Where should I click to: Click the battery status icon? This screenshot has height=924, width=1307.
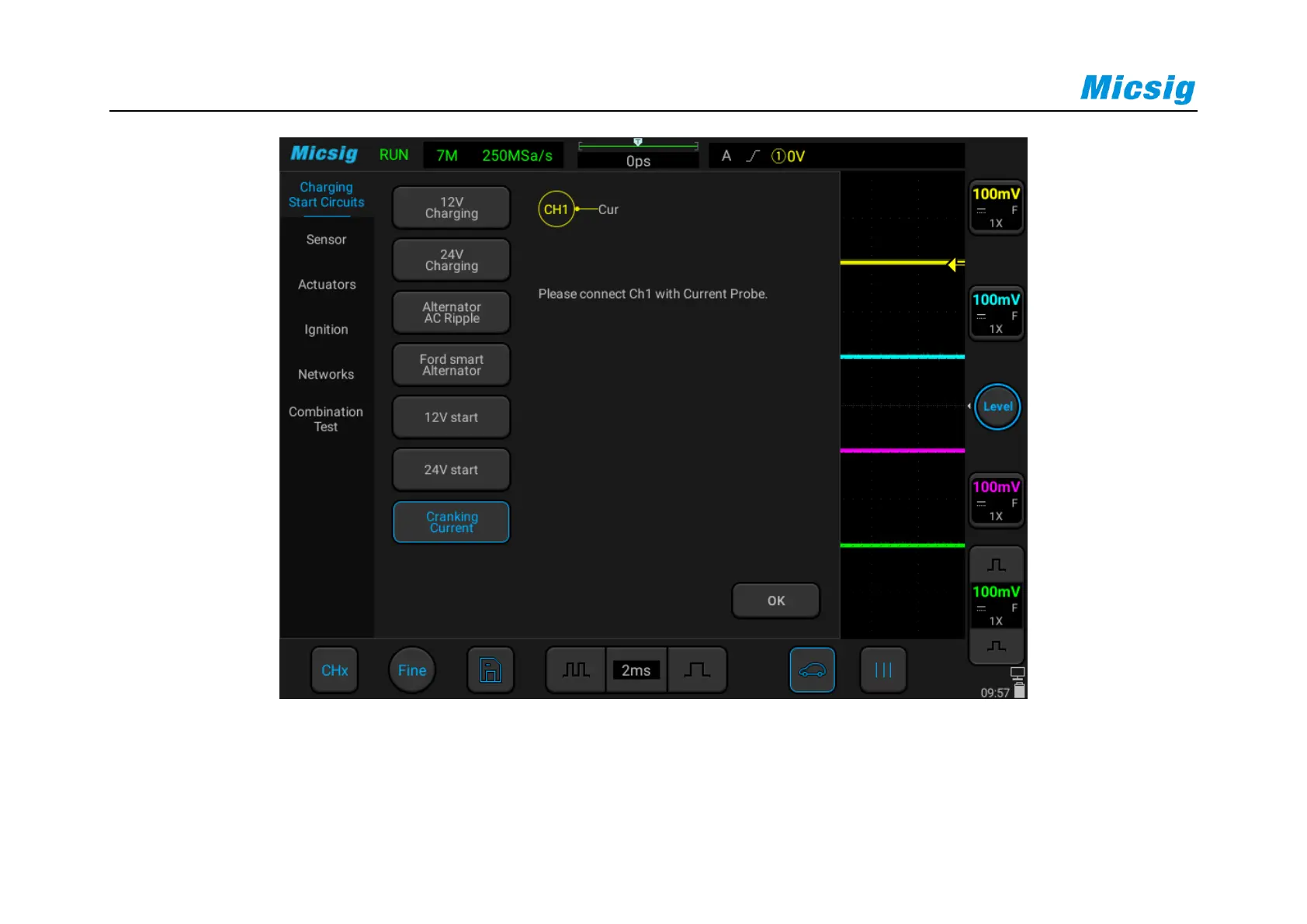tap(1020, 690)
